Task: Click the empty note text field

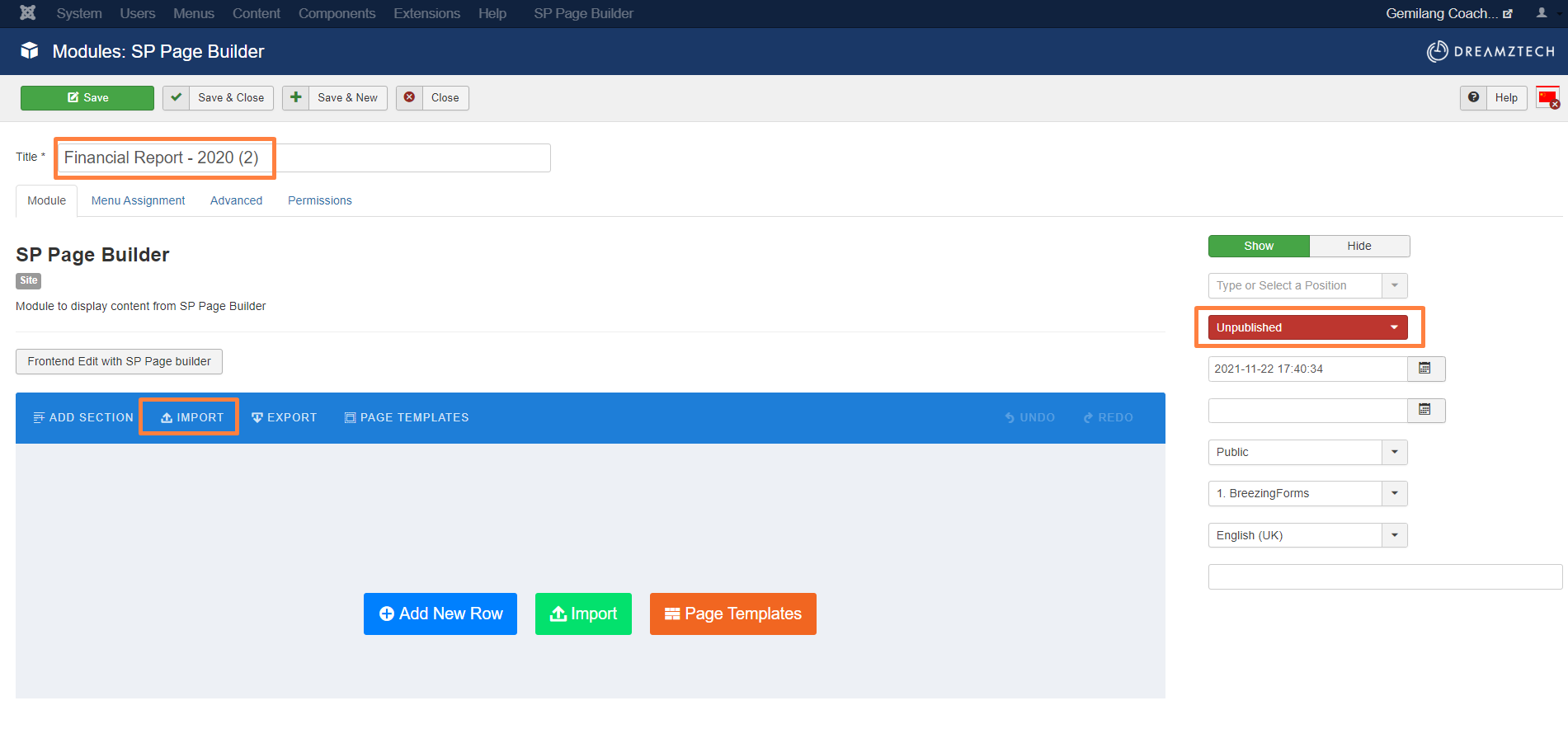Action: 1385,576
